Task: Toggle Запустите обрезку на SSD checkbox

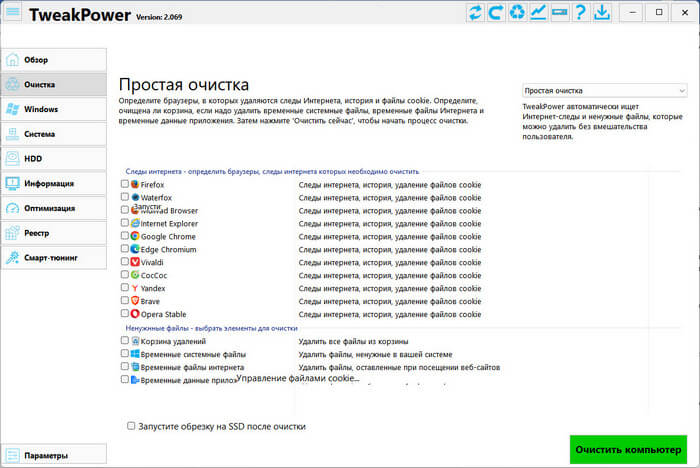Action: pyautogui.click(x=131, y=426)
